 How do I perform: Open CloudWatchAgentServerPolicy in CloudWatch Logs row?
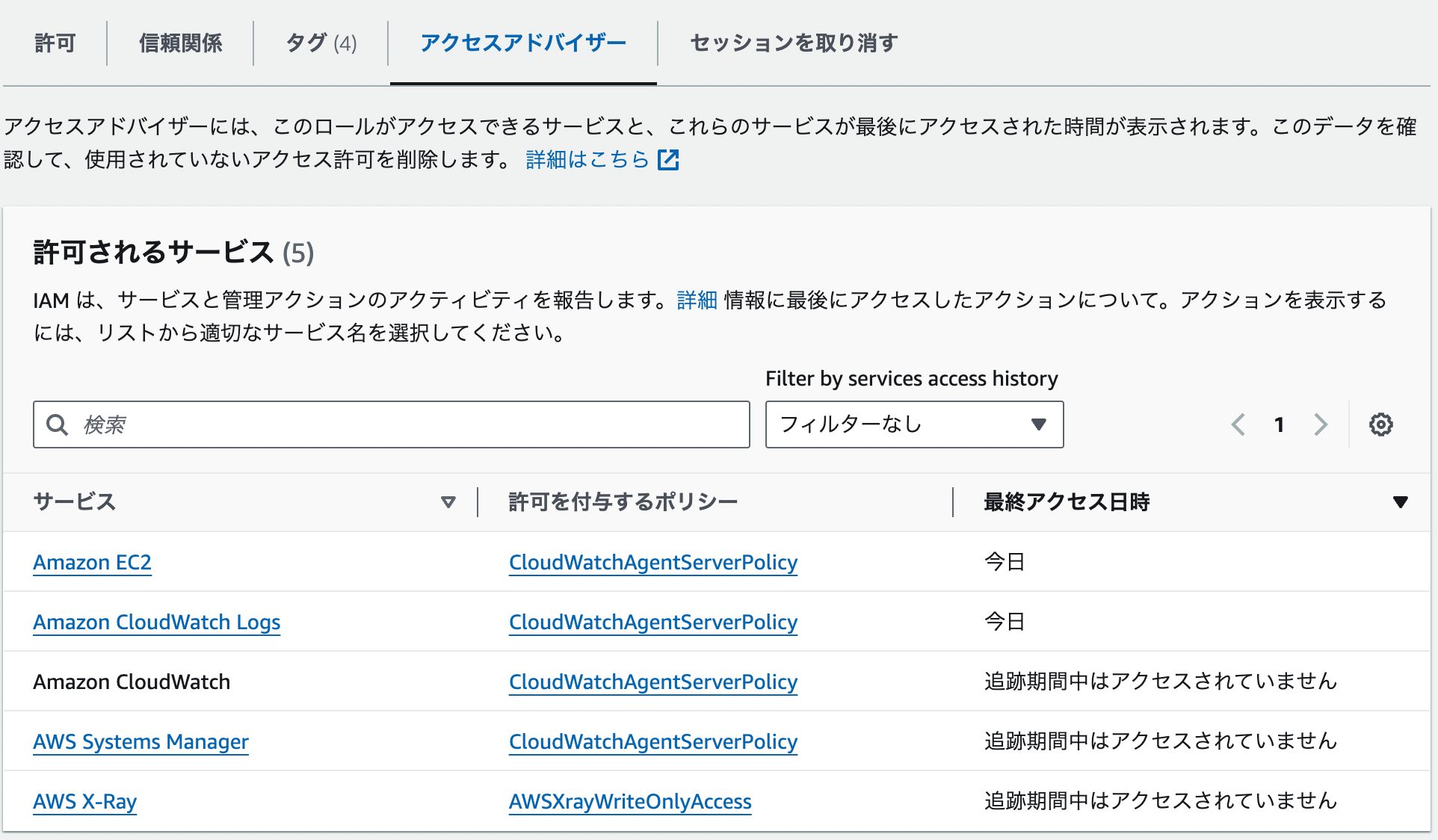click(653, 623)
